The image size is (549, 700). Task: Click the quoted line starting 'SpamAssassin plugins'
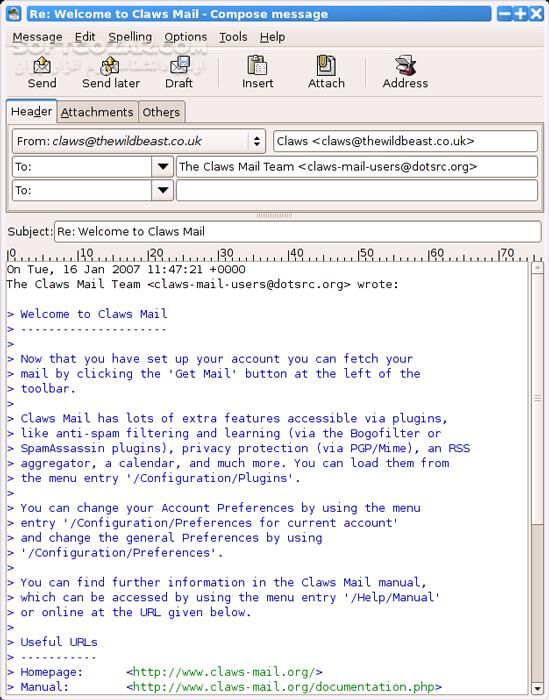245,448
